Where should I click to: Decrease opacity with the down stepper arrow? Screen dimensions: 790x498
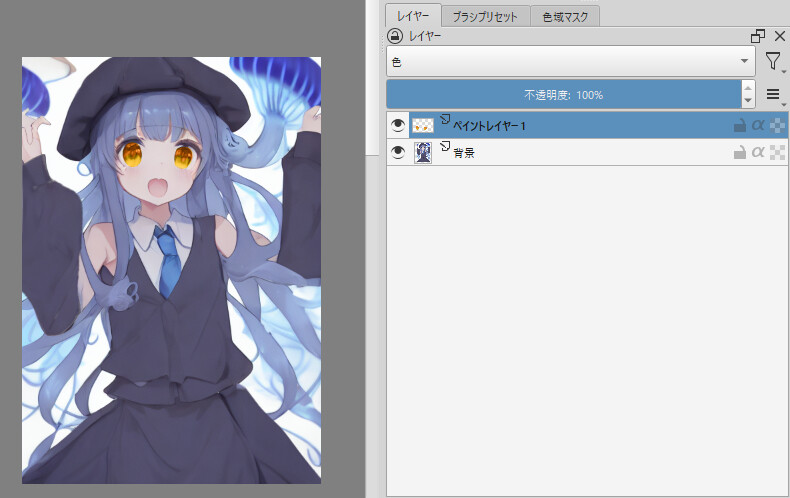(x=748, y=101)
